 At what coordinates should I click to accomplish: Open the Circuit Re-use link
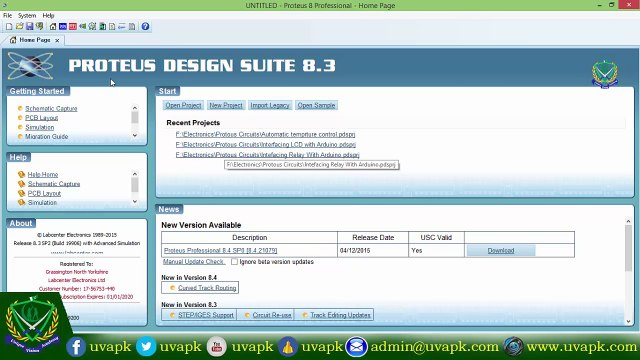[x=272, y=315]
